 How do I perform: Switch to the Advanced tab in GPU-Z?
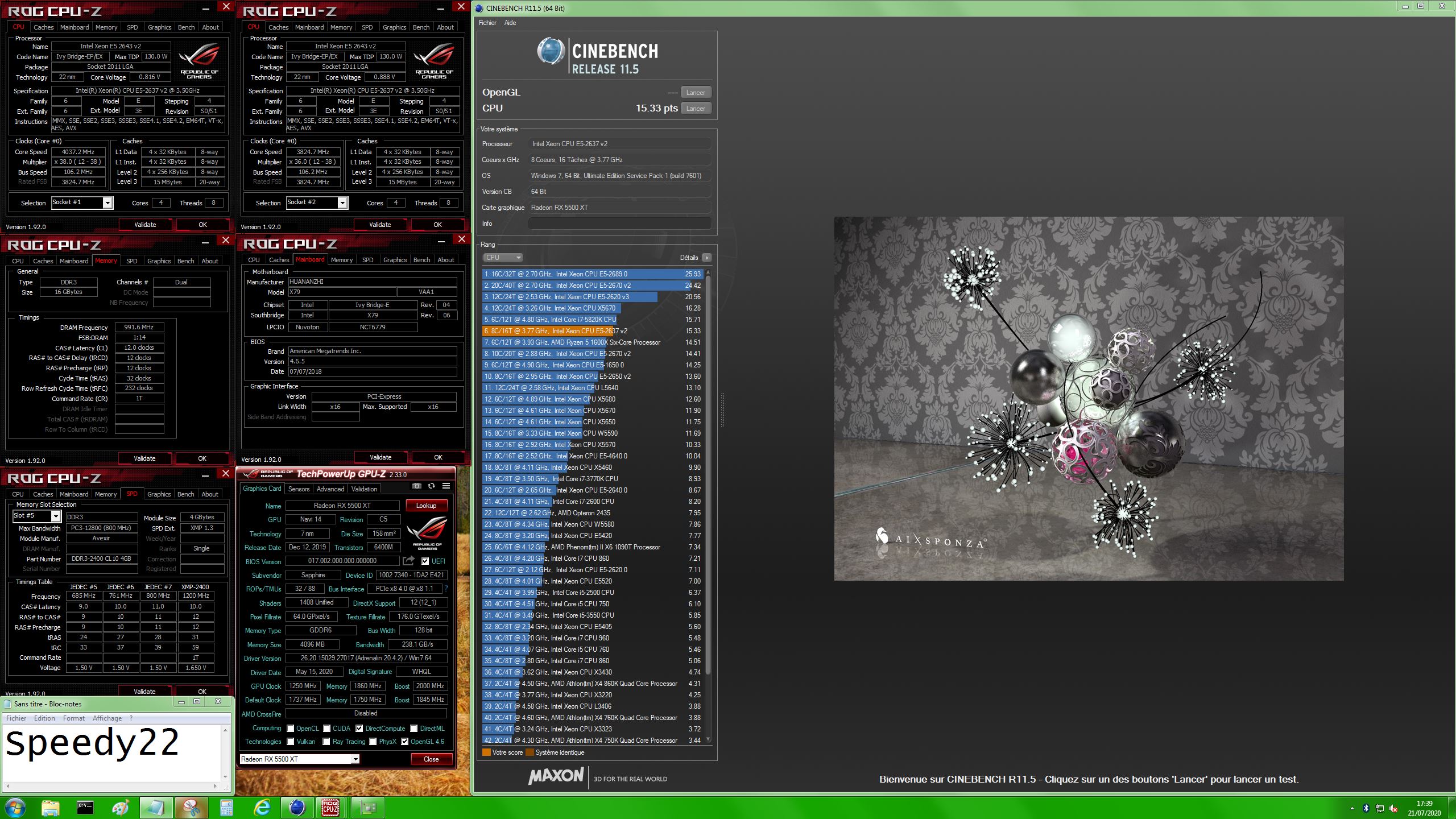pyautogui.click(x=330, y=489)
